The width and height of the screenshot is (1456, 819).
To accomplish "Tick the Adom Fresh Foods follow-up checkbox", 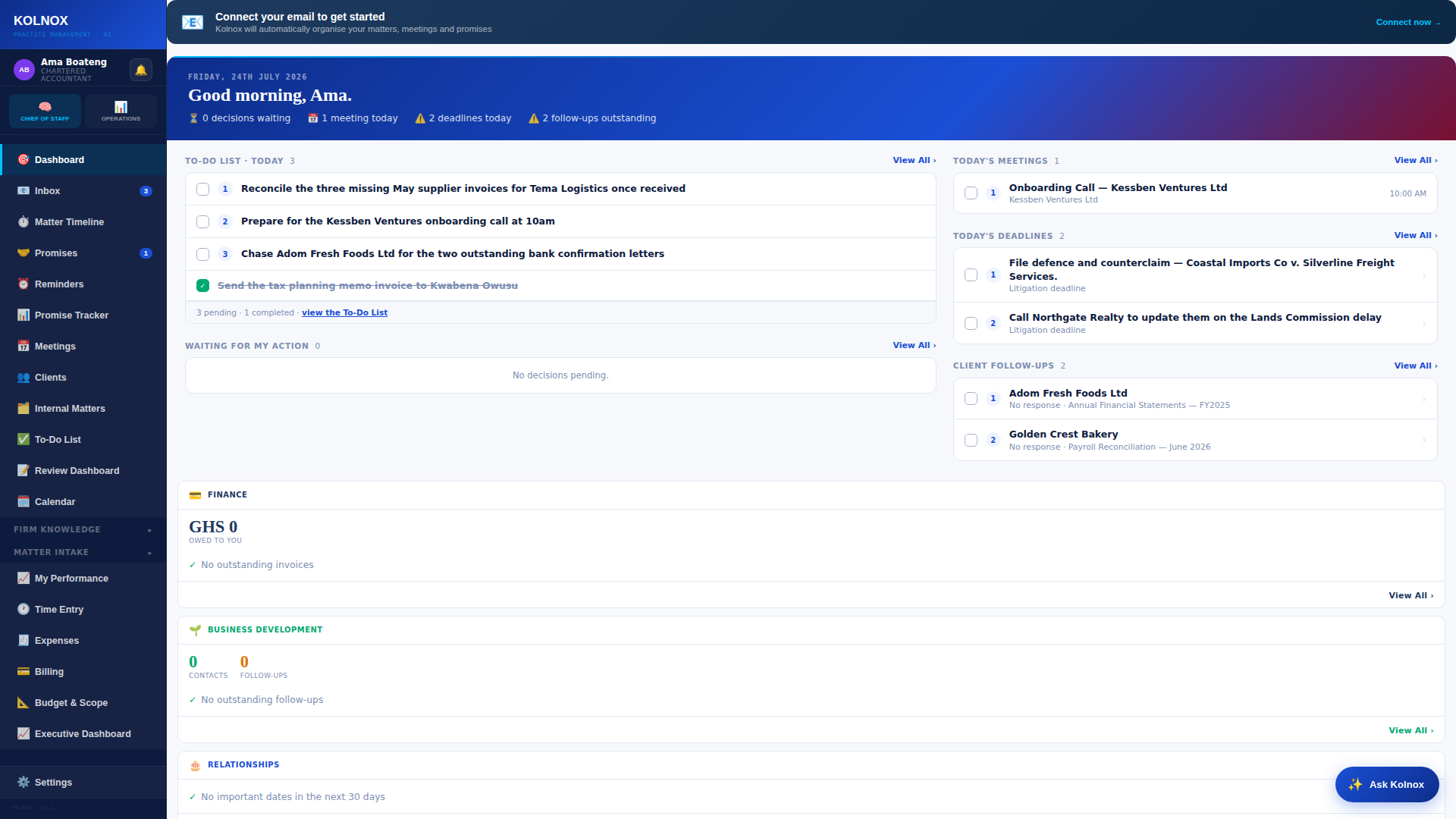I will tap(971, 399).
